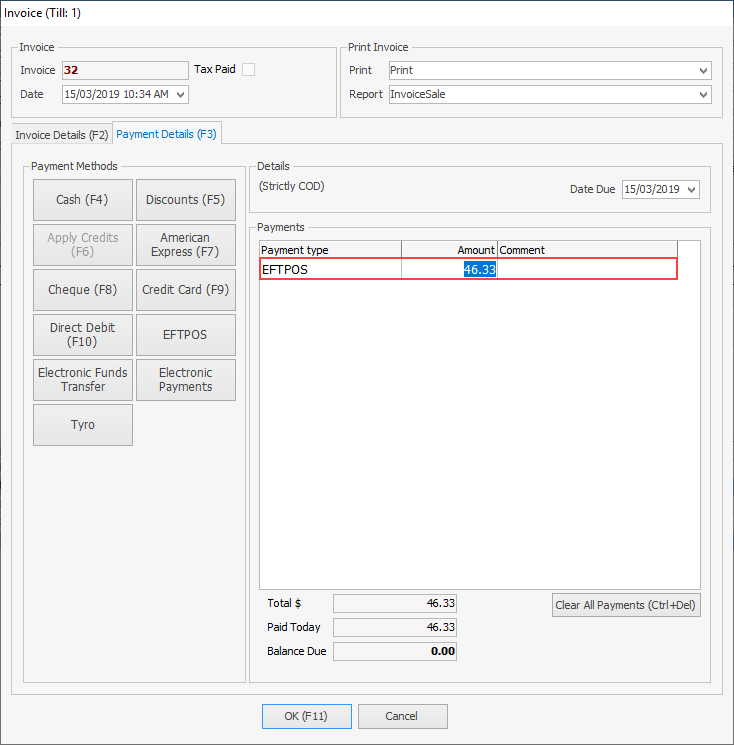The height and width of the screenshot is (745, 734).
Task: Expand the Report InvoiceSale dropdown
Action: [704, 95]
